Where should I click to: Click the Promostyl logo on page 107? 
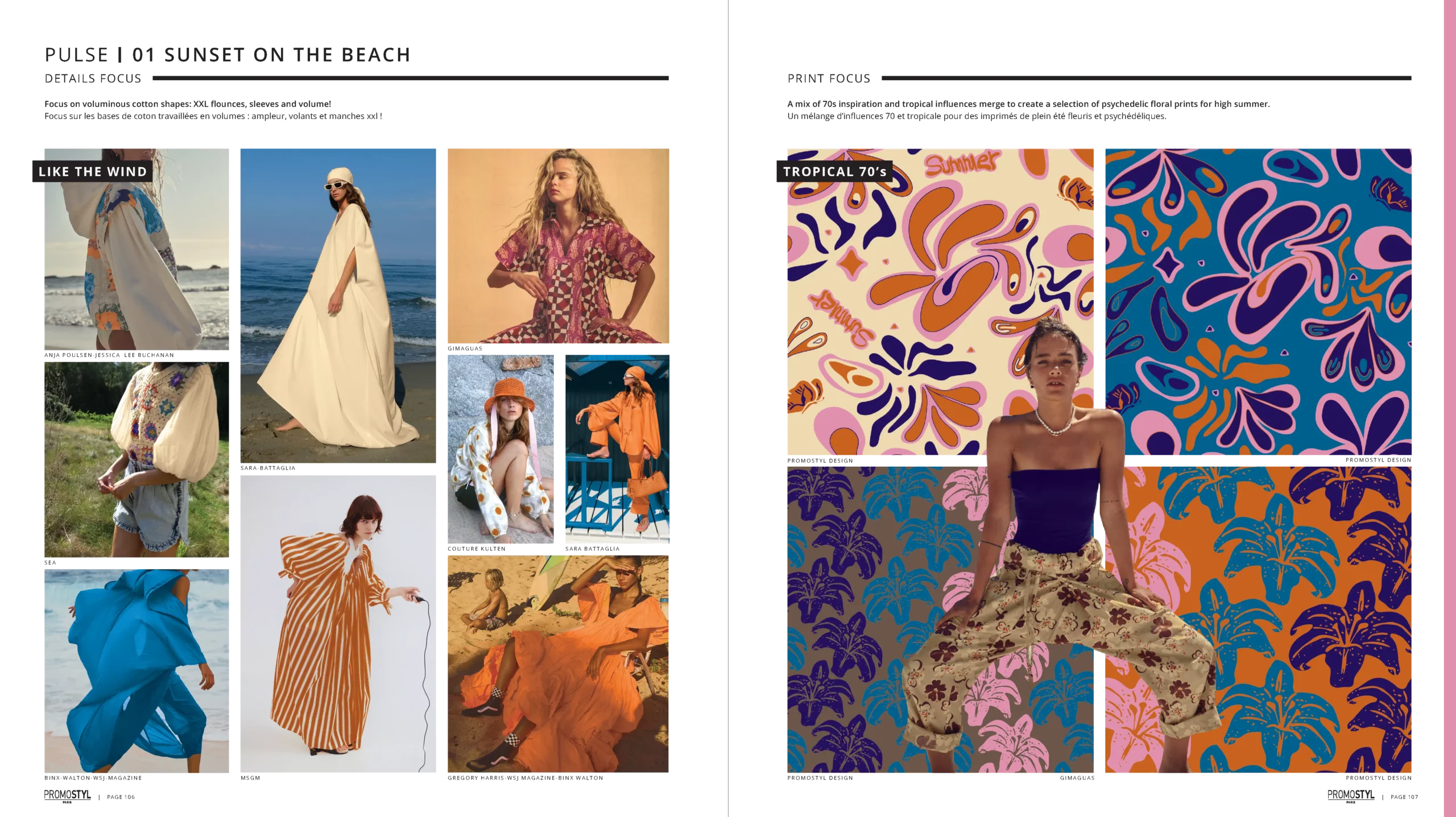point(1351,796)
